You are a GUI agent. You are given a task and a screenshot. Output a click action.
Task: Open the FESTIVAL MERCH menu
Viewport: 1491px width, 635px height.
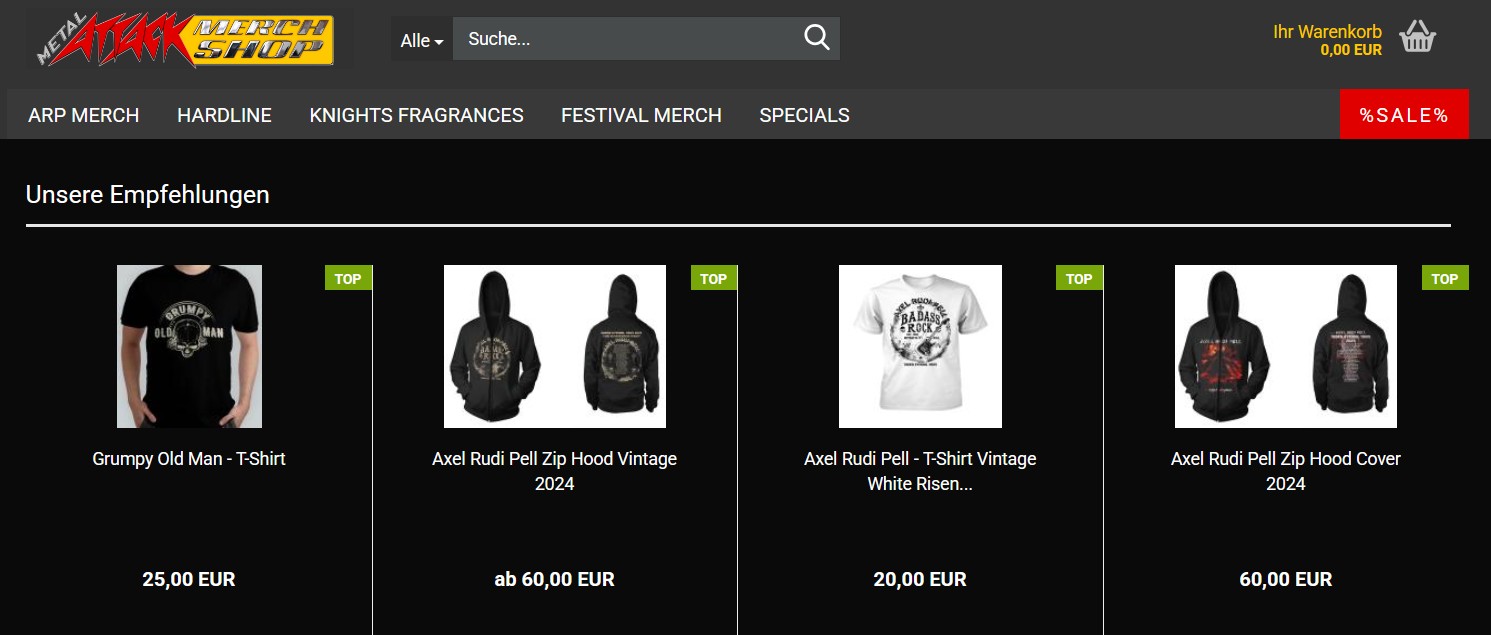pos(641,115)
